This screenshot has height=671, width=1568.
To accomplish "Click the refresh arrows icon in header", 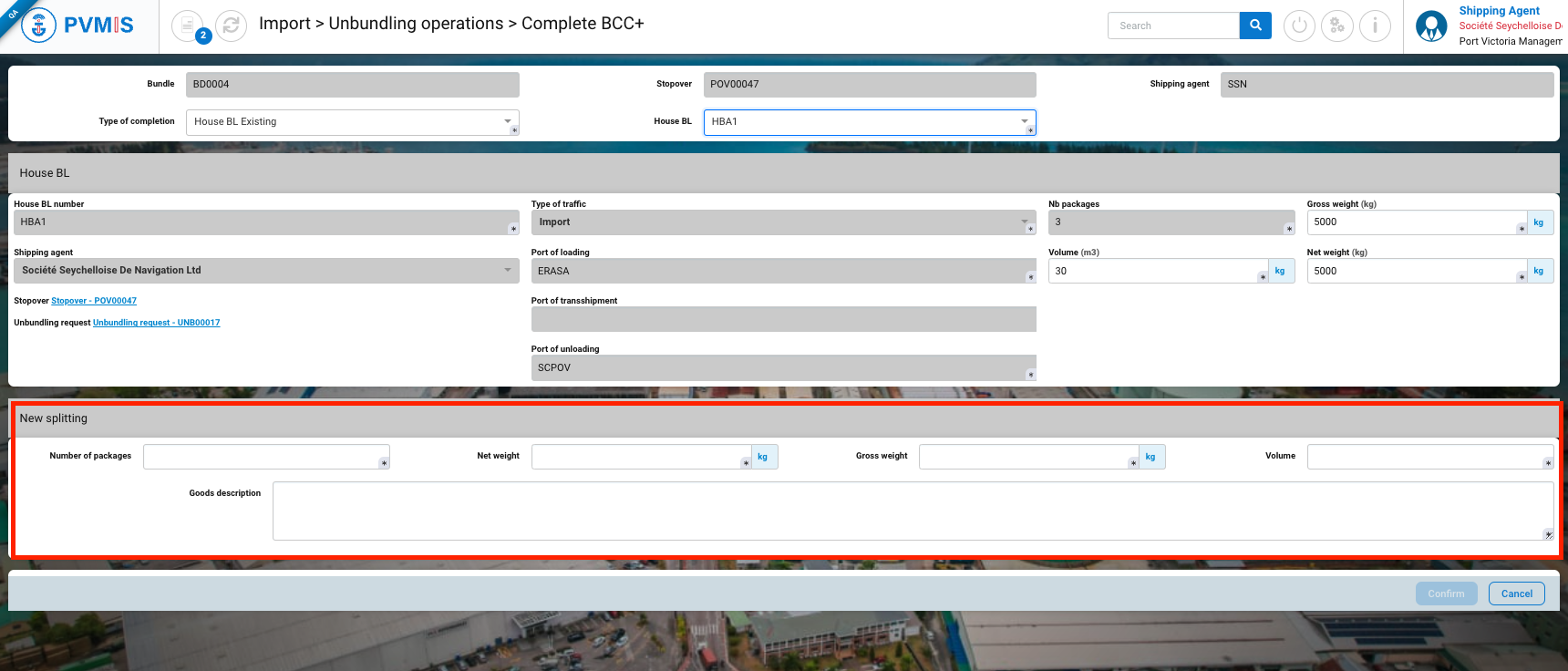I will click(x=231, y=26).
